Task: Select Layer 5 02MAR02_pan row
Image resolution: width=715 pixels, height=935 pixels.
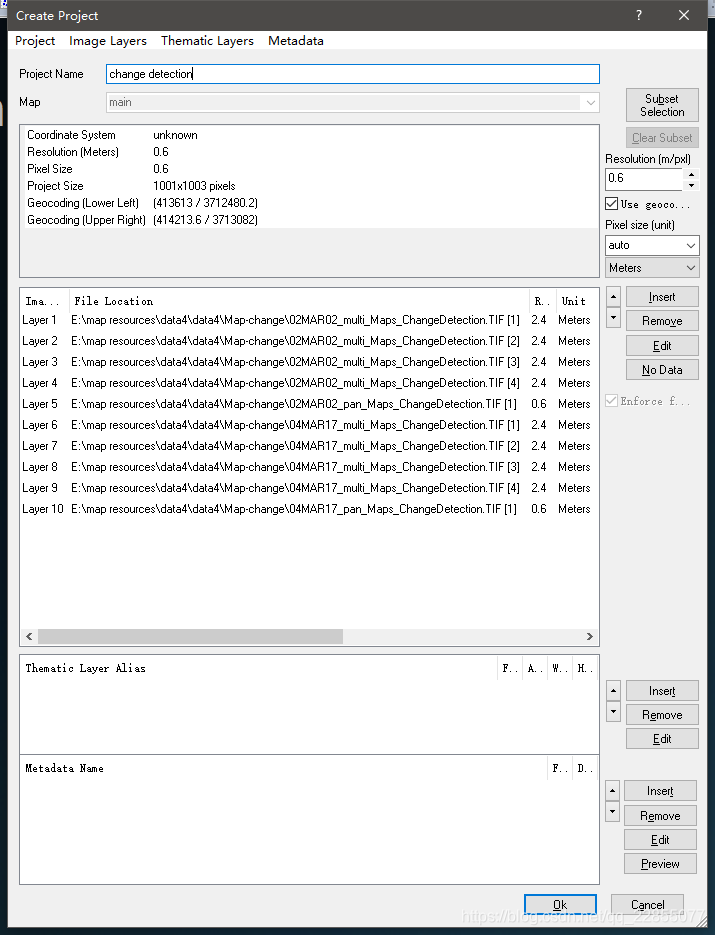Action: pyautogui.click(x=307, y=404)
